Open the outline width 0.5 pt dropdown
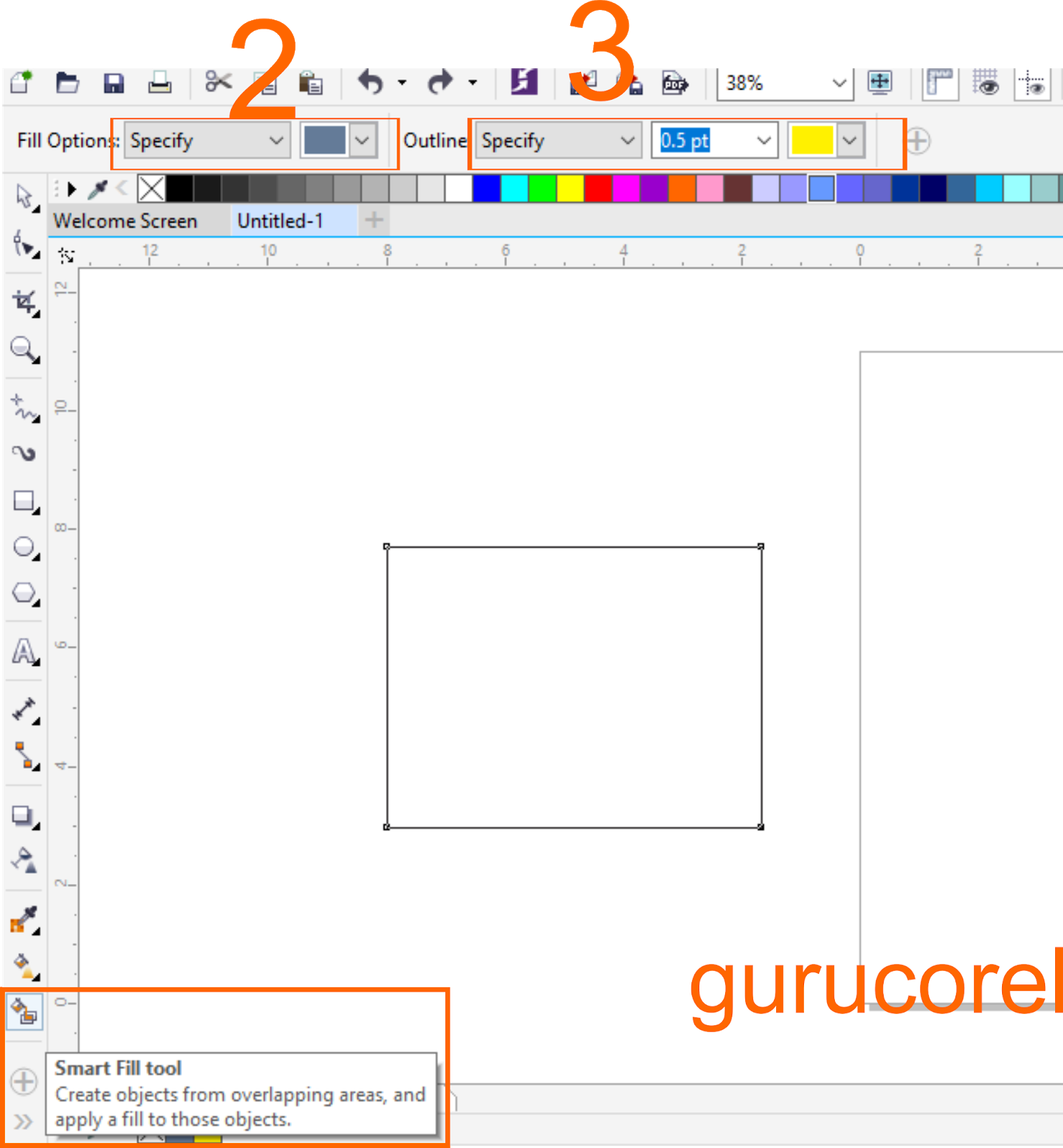This screenshot has width=1063, height=1148. [x=764, y=141]
